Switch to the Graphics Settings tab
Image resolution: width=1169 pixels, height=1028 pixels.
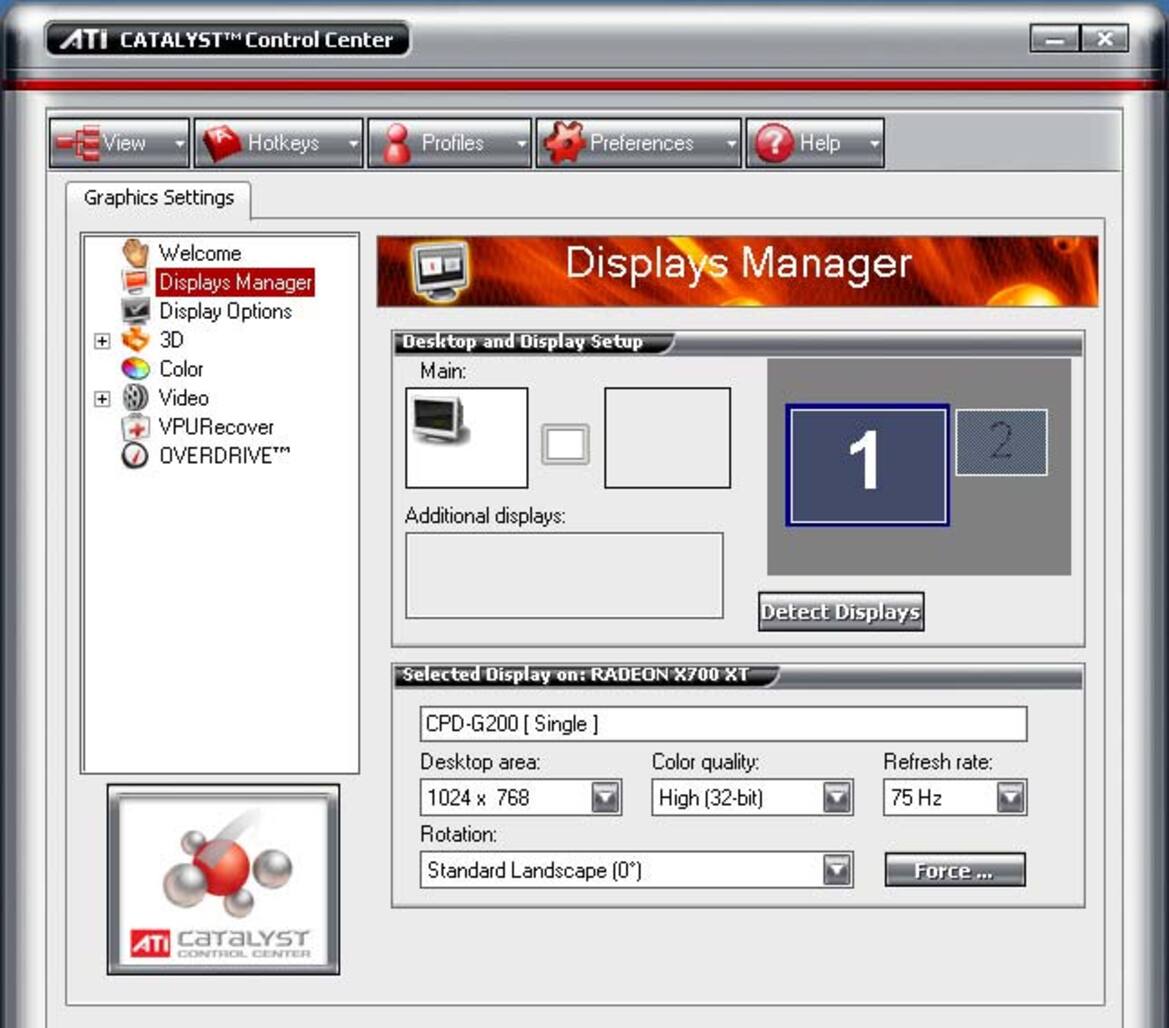click(x=159, y=198)
